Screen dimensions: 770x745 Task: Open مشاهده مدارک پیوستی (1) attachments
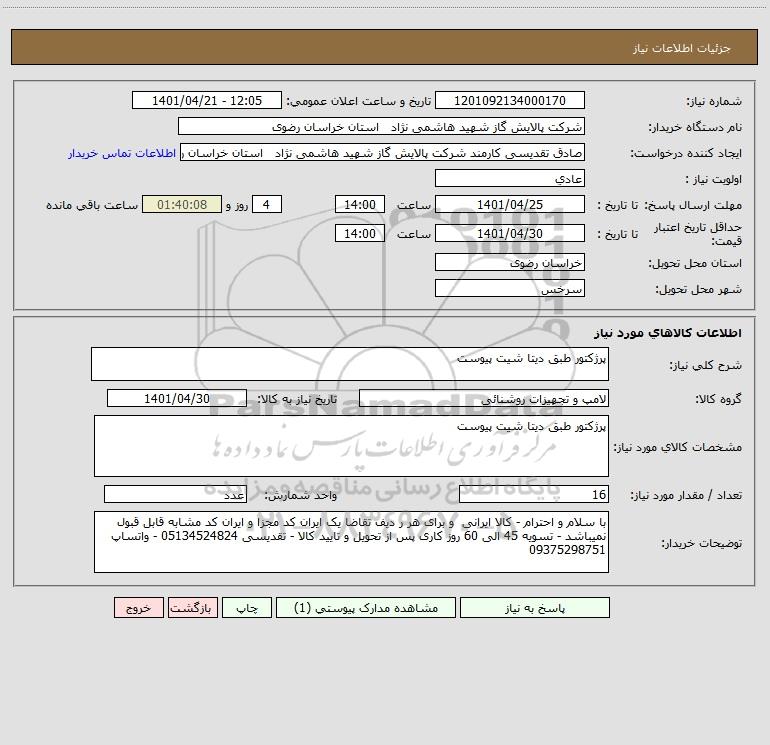[x=366, y=607]
